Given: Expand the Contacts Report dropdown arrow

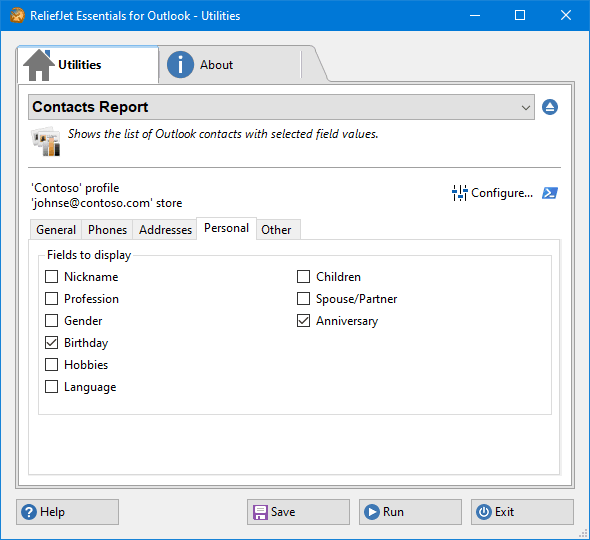Looking at the screenshot, I should (x=526, y=108).
